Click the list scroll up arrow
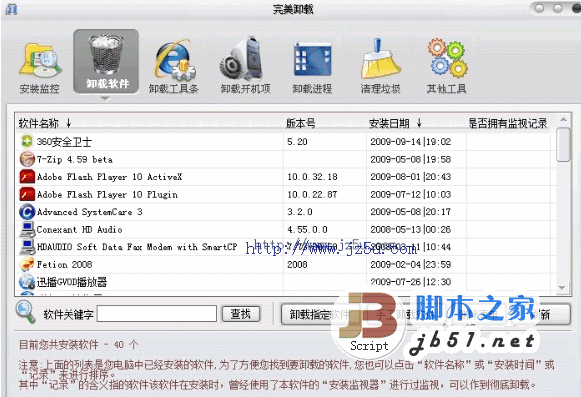Image resolution: width=581 pixels, height=397 pixels. (x=563, y=120)
